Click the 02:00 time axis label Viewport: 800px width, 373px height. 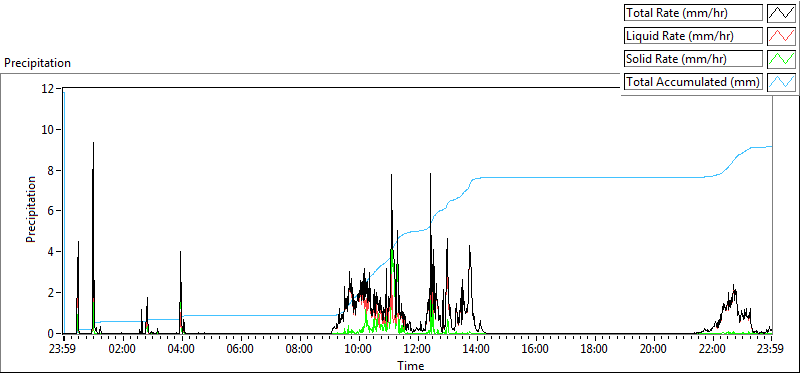point(123,350)
